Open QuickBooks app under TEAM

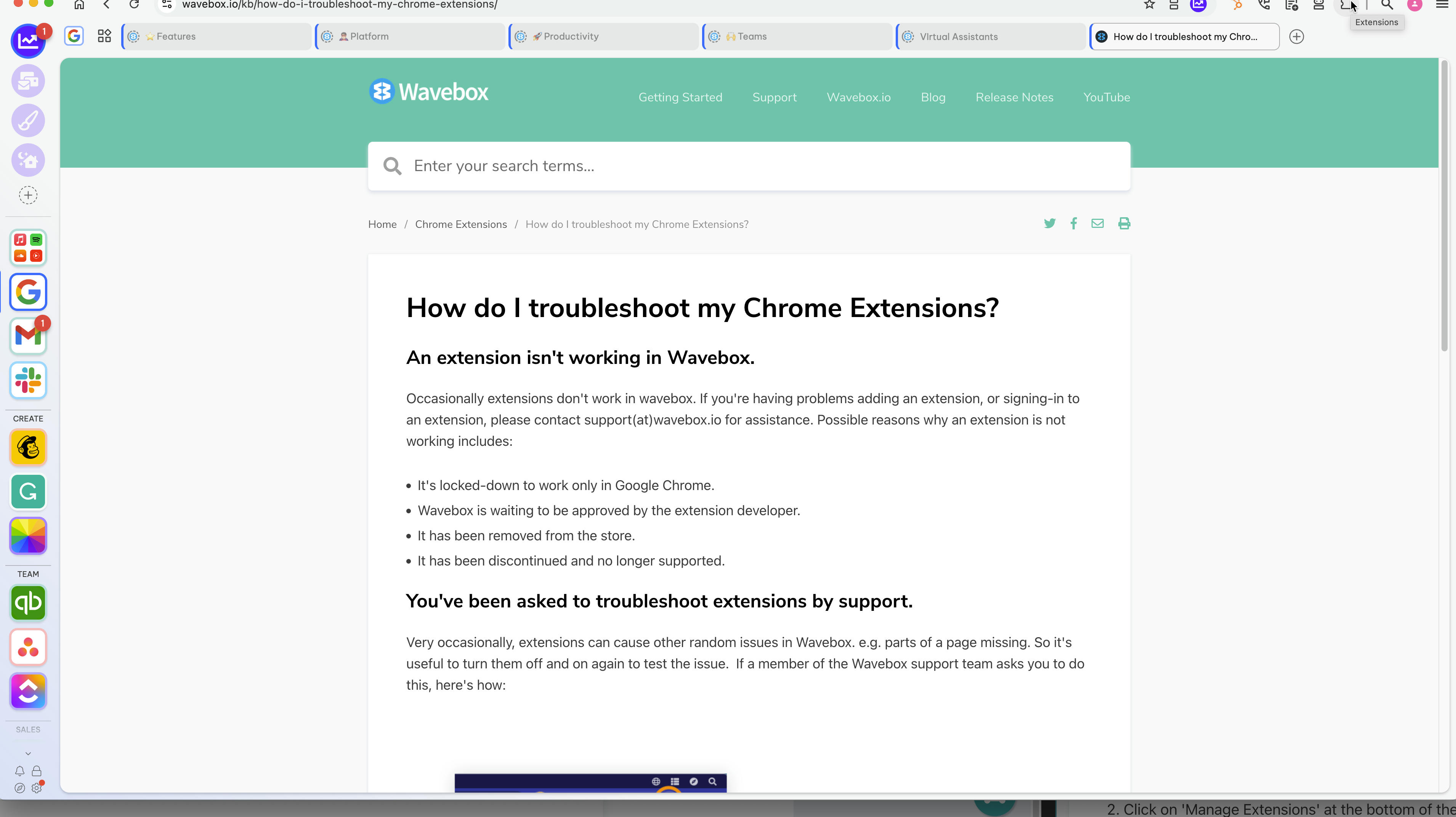click(x=28, y=603)
